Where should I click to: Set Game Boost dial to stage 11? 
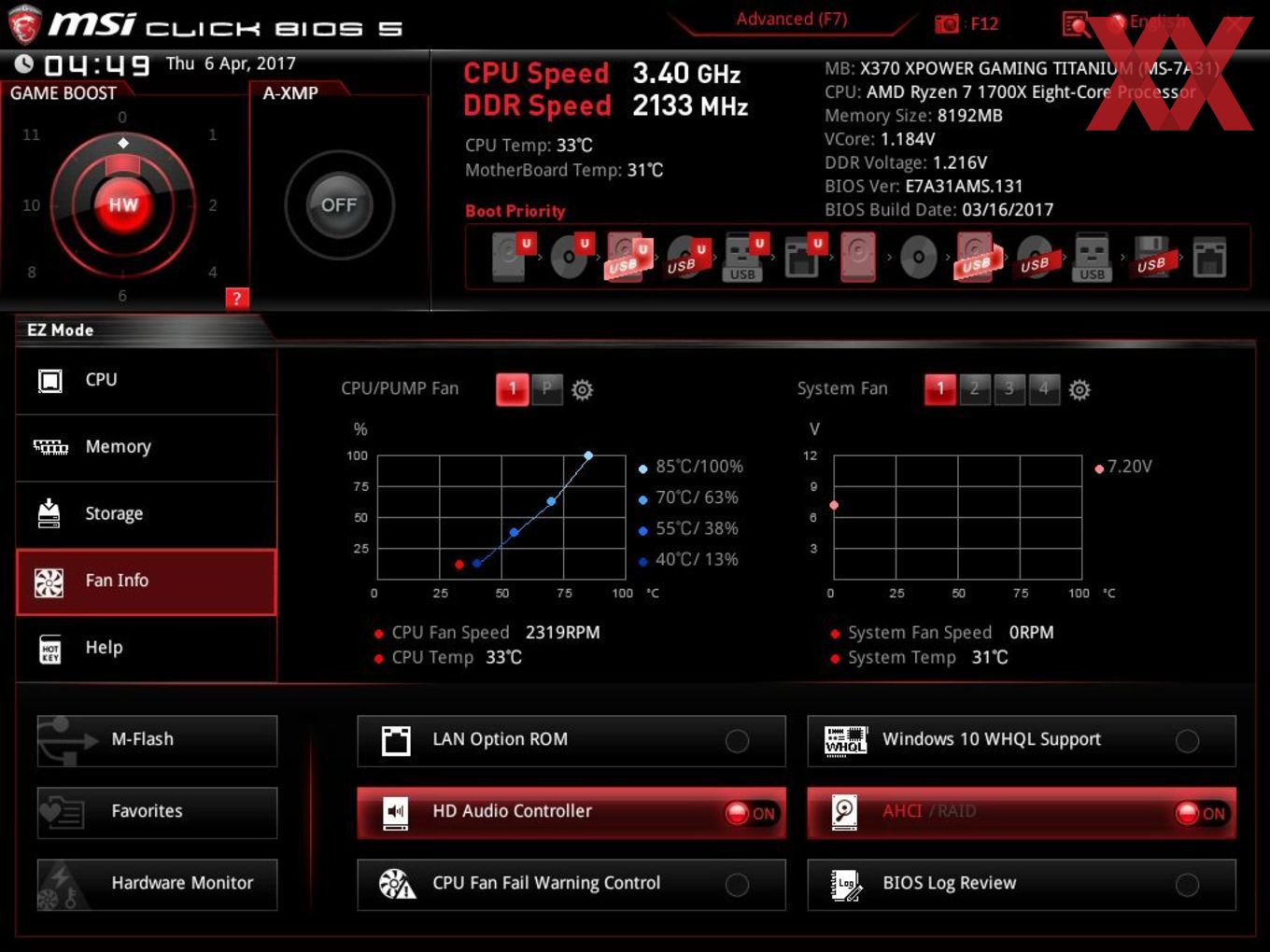32,134
